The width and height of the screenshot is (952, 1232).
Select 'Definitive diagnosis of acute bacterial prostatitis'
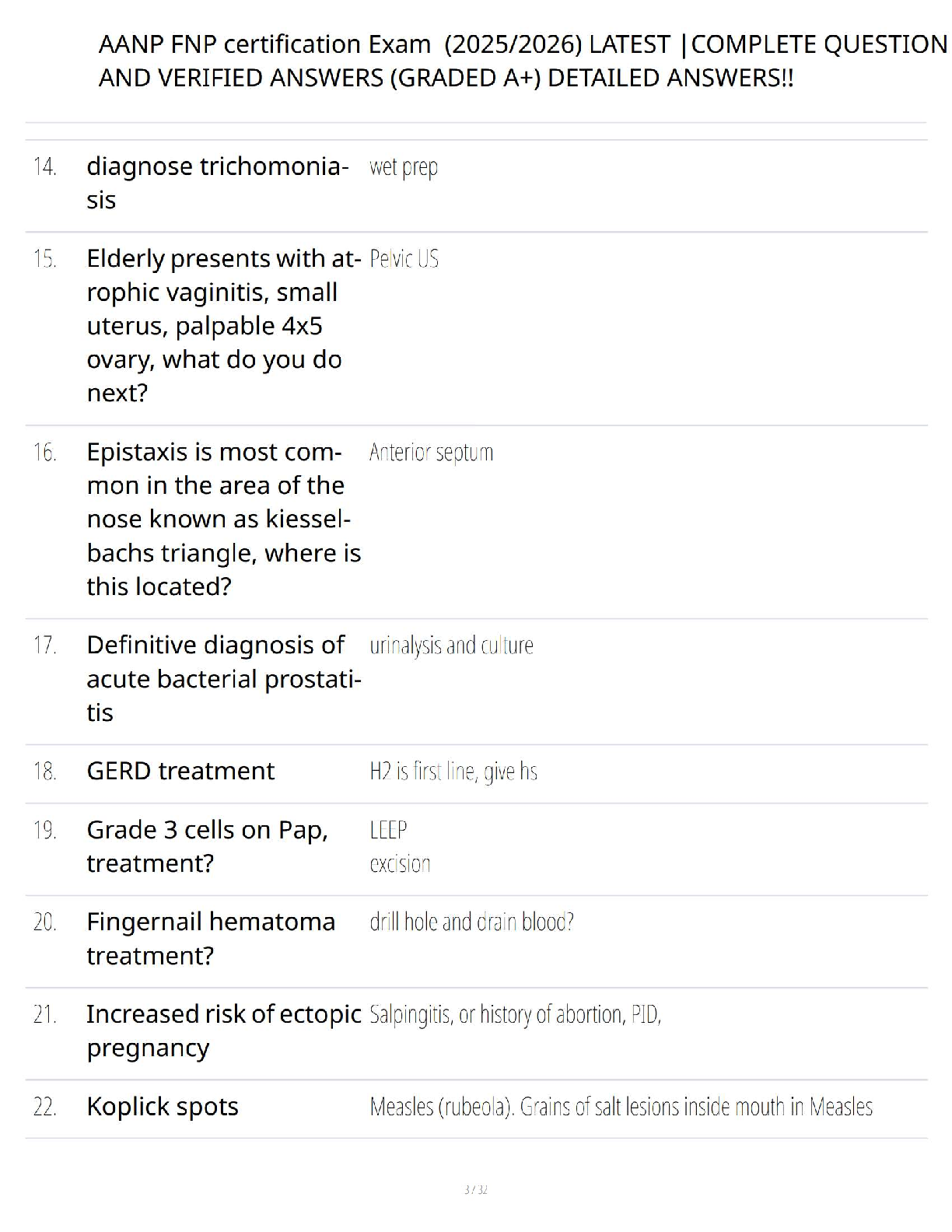(x=224, y=678)
